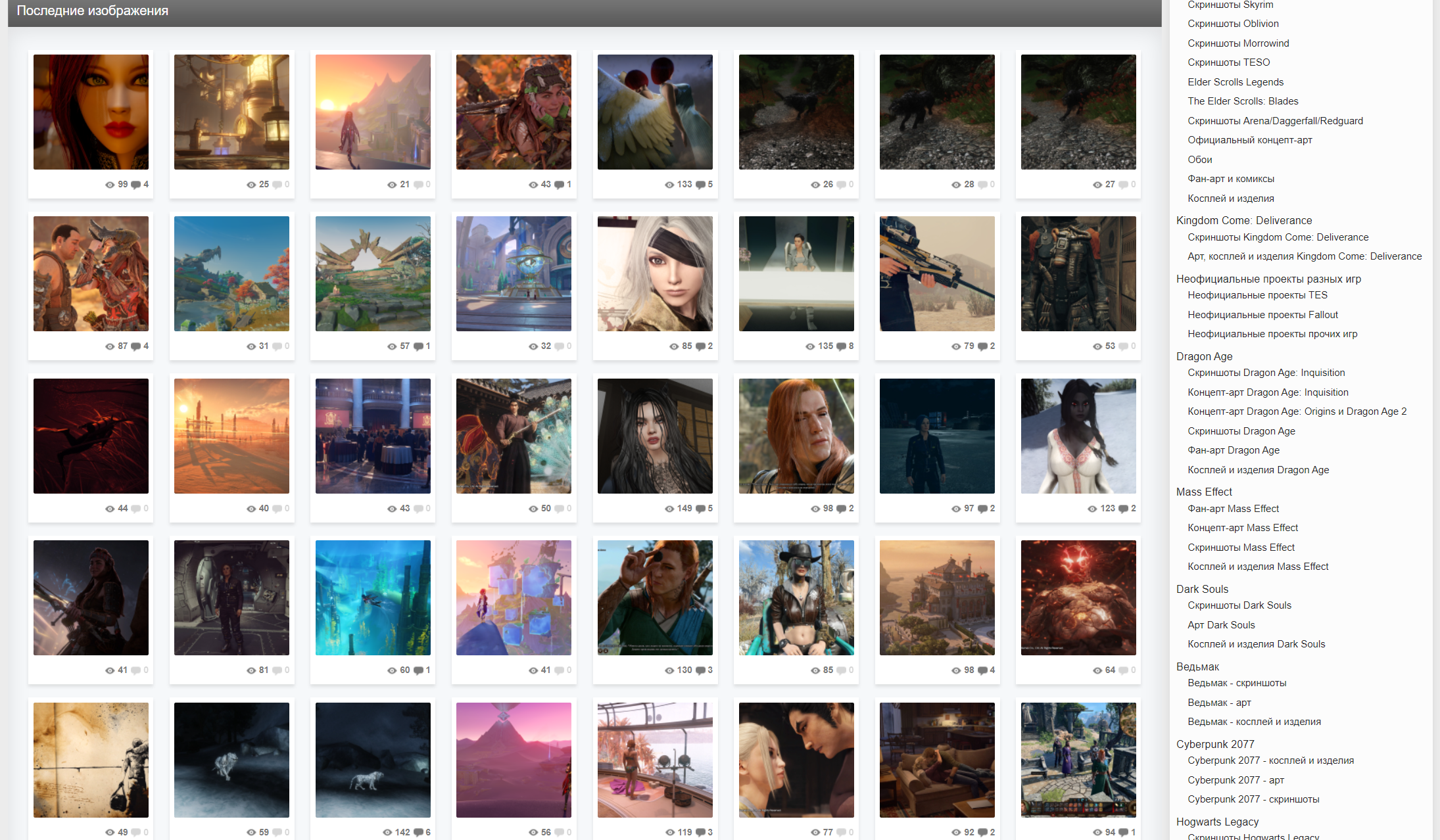
Task: Open the red-haired woman portrait thumbnail
Action: (91, 112)
